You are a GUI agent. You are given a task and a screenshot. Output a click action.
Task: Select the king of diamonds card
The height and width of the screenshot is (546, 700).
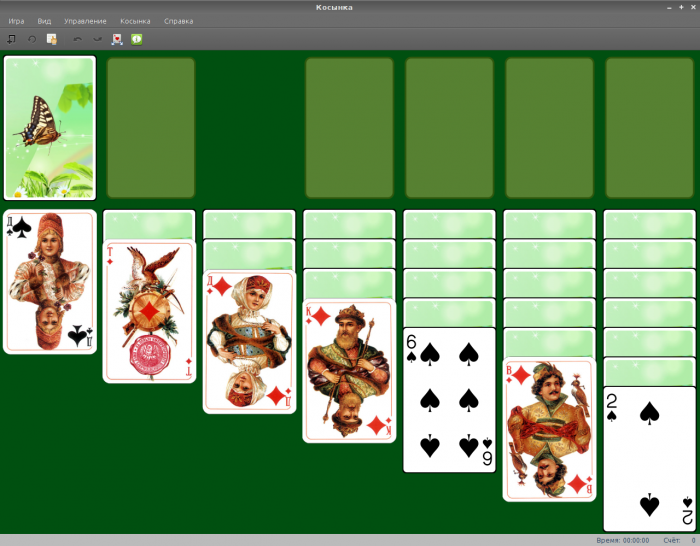pos(349,371)
